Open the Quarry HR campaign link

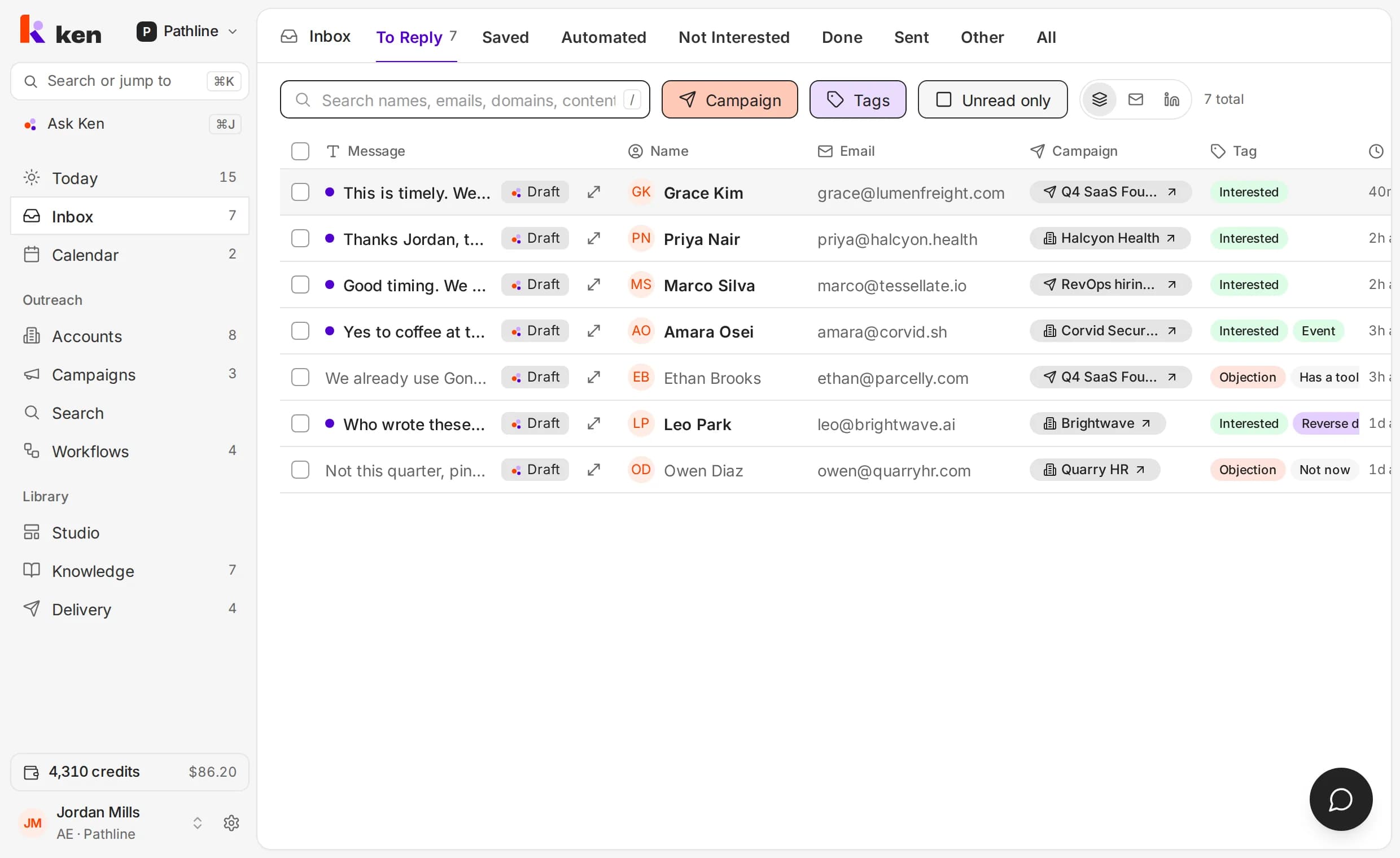(x=1095, y=469)
